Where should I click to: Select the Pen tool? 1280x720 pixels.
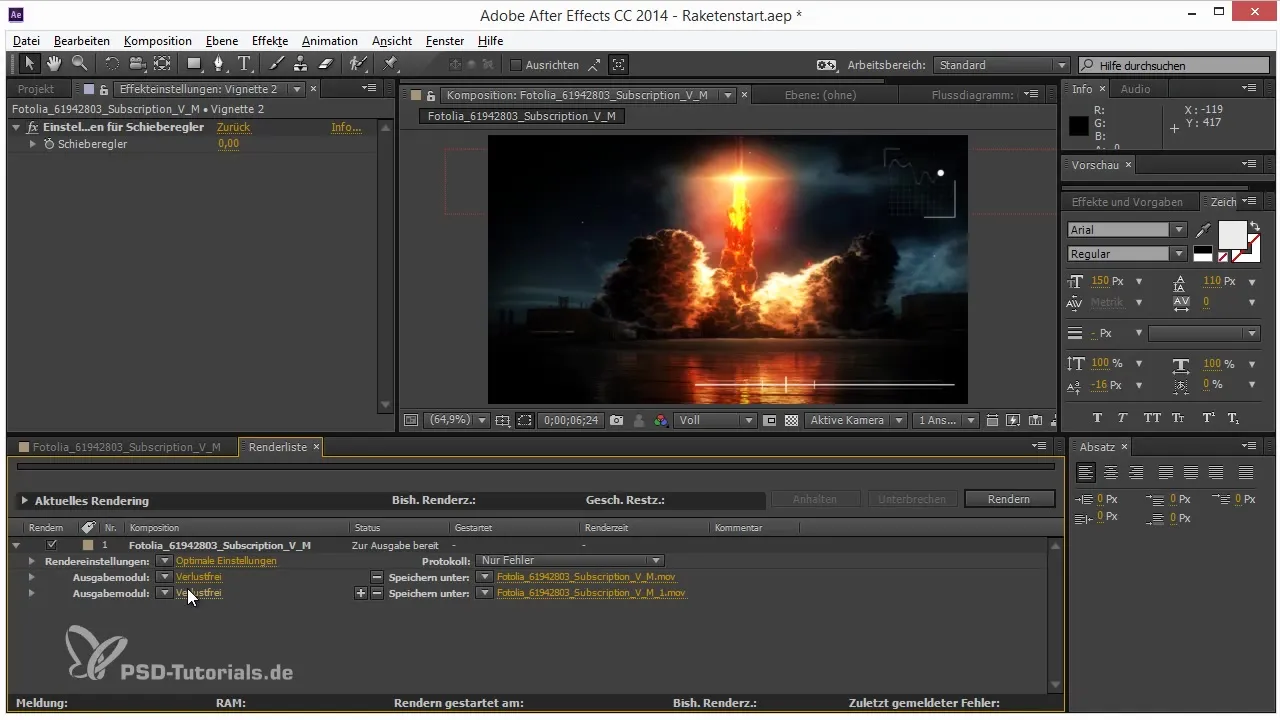click(x=220, y=64)
